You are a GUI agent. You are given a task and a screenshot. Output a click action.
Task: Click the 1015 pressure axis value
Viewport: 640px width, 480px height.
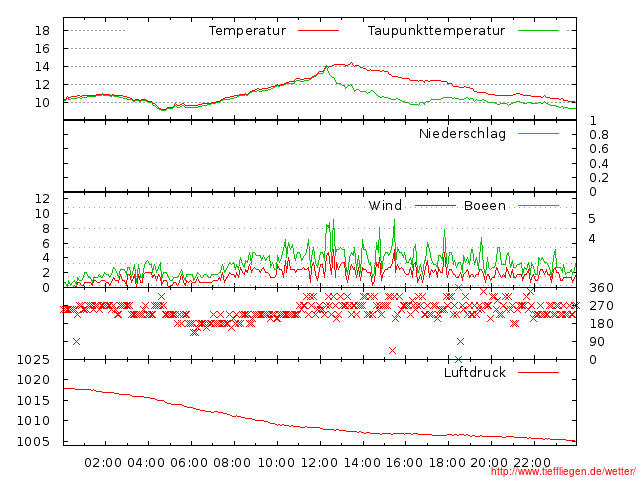[33, 400]
